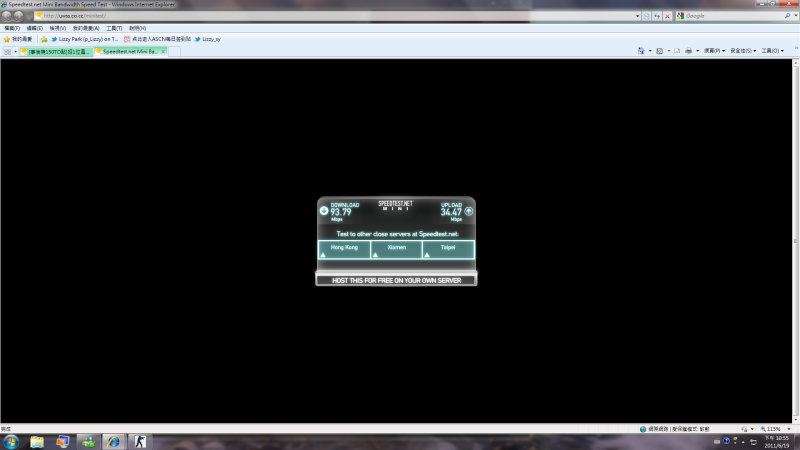Click the Refresh icon next to address bar
Screen dimensions: 800x450
tap(657, 16)
